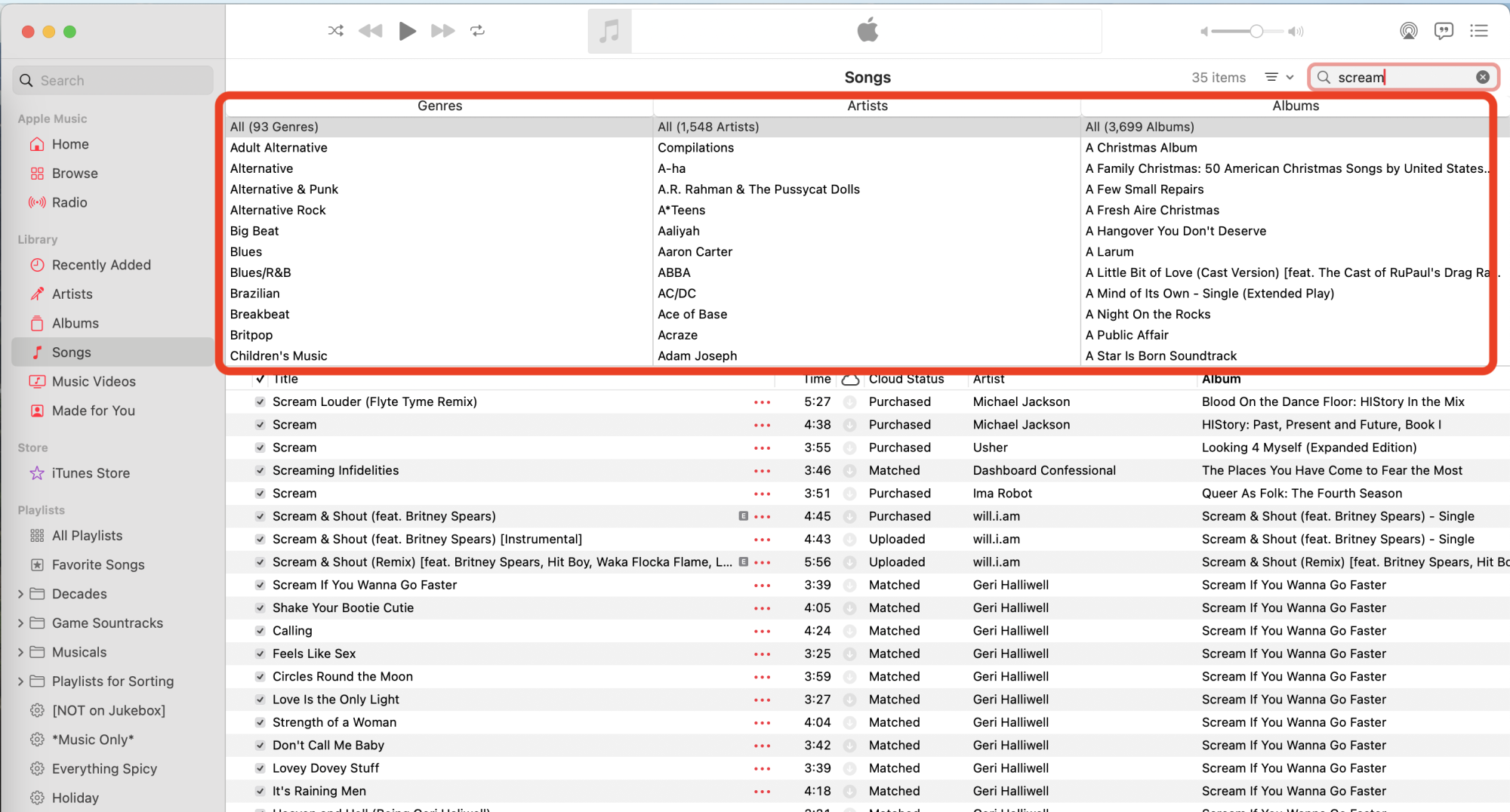Expand the Decades playlist folder
This screenshot has width=1510, height=812.
coord(20,594)
